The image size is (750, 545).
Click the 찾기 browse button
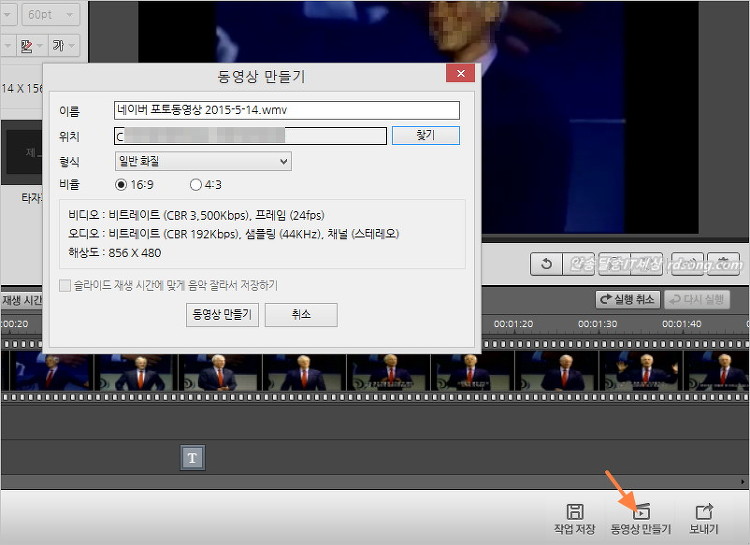click(x=426, y=135)
